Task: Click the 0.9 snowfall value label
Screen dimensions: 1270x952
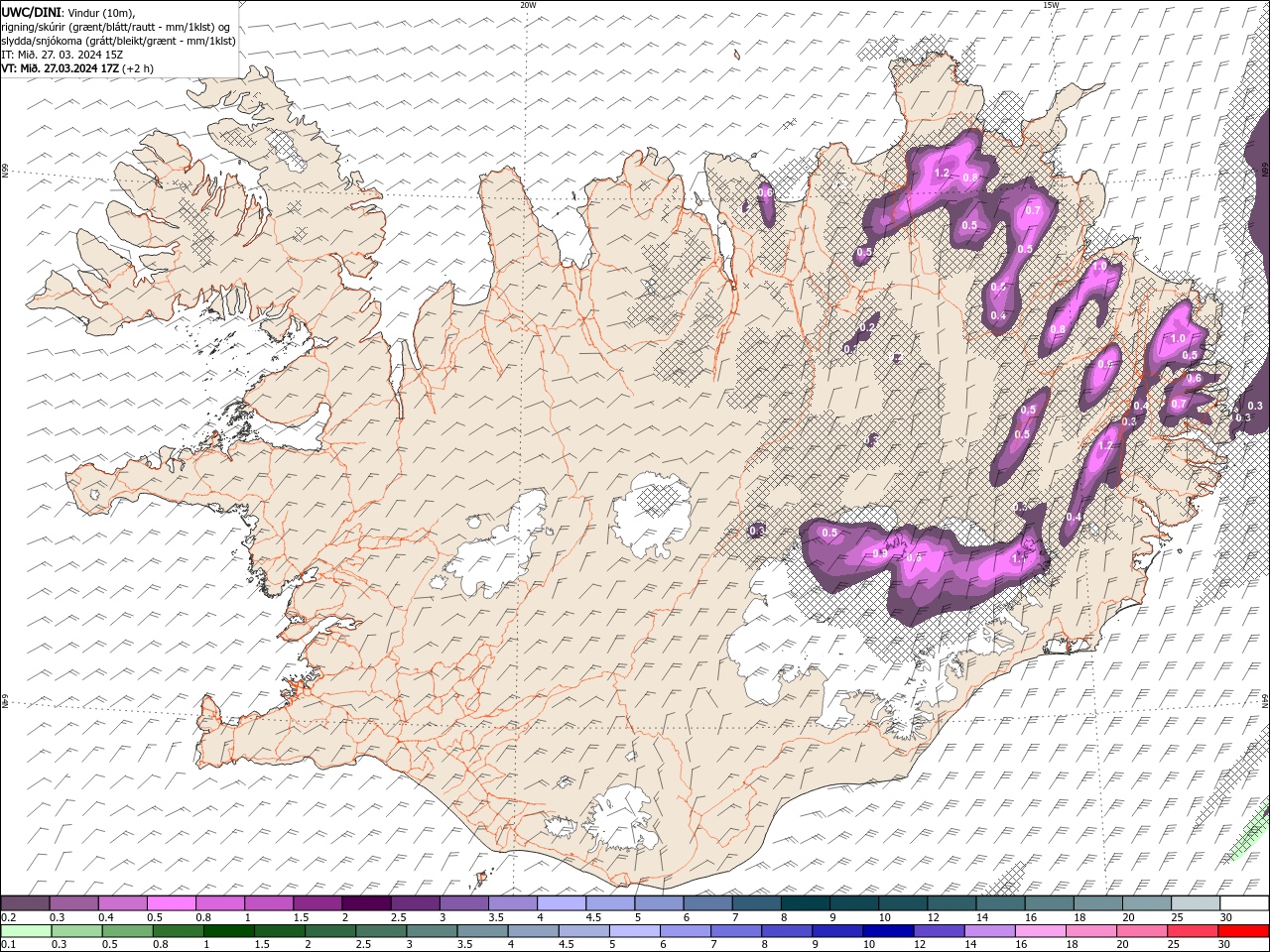Action: click(879, 553)
